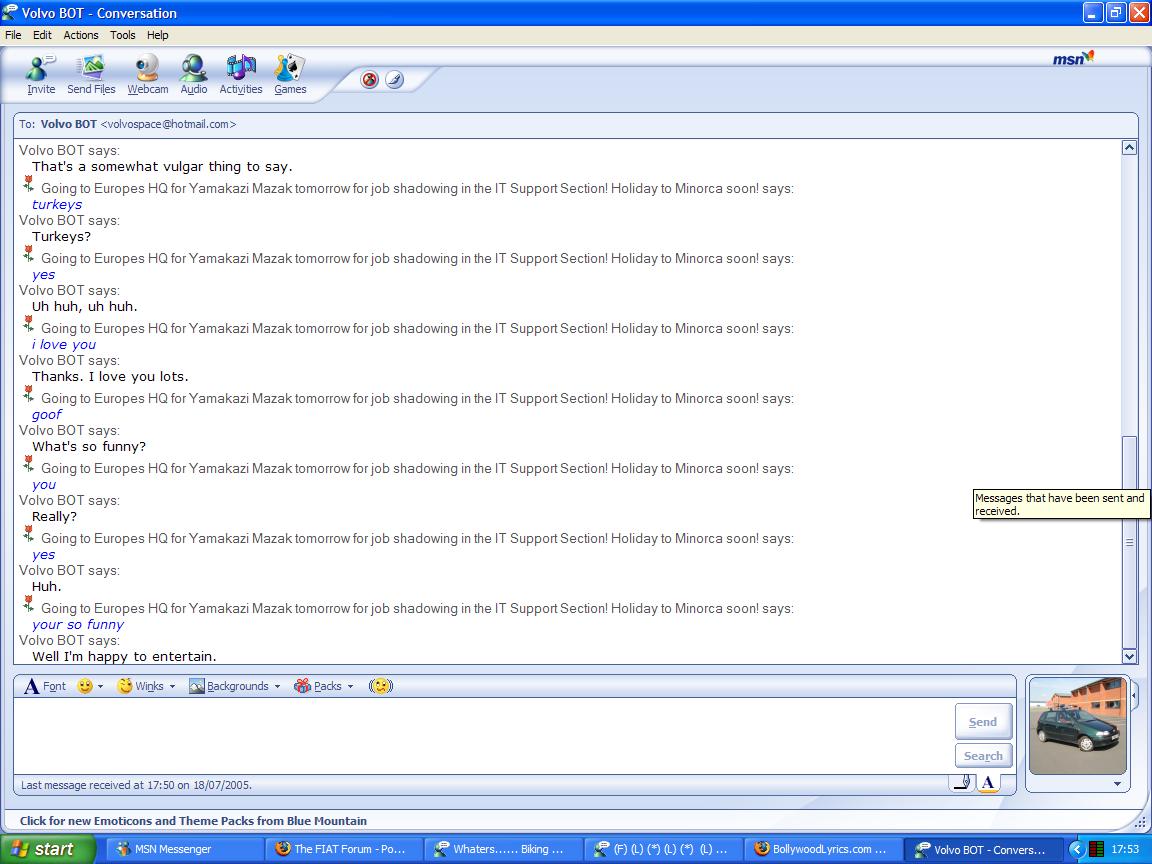The width and height of the screenshot is (1152, 864).
Task: Click the smiley emoticon icon
Action: pos(85,686)
